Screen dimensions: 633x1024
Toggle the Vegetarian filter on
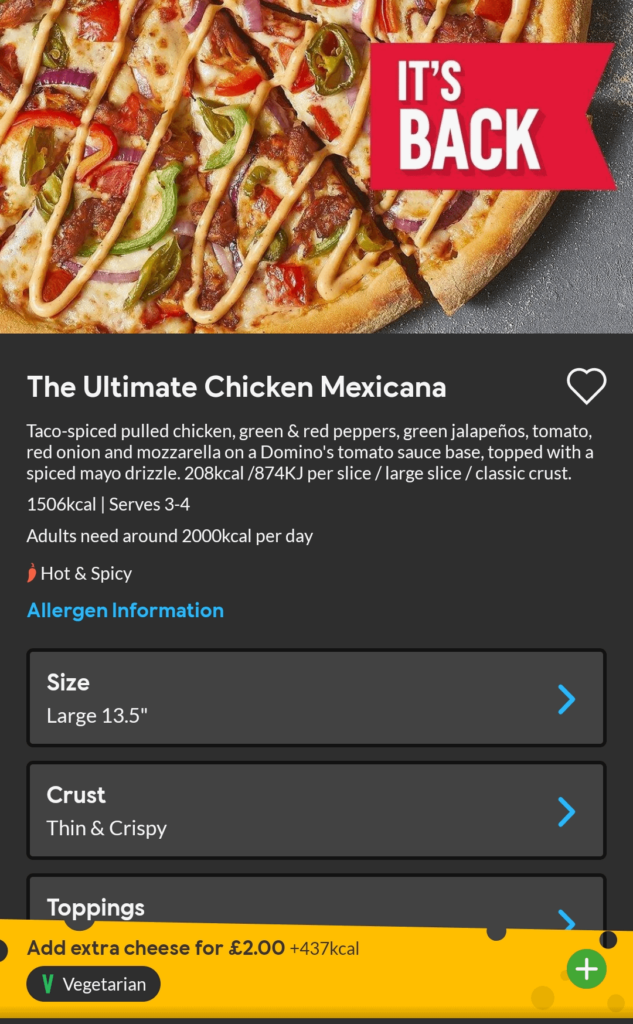click(92, 984)
